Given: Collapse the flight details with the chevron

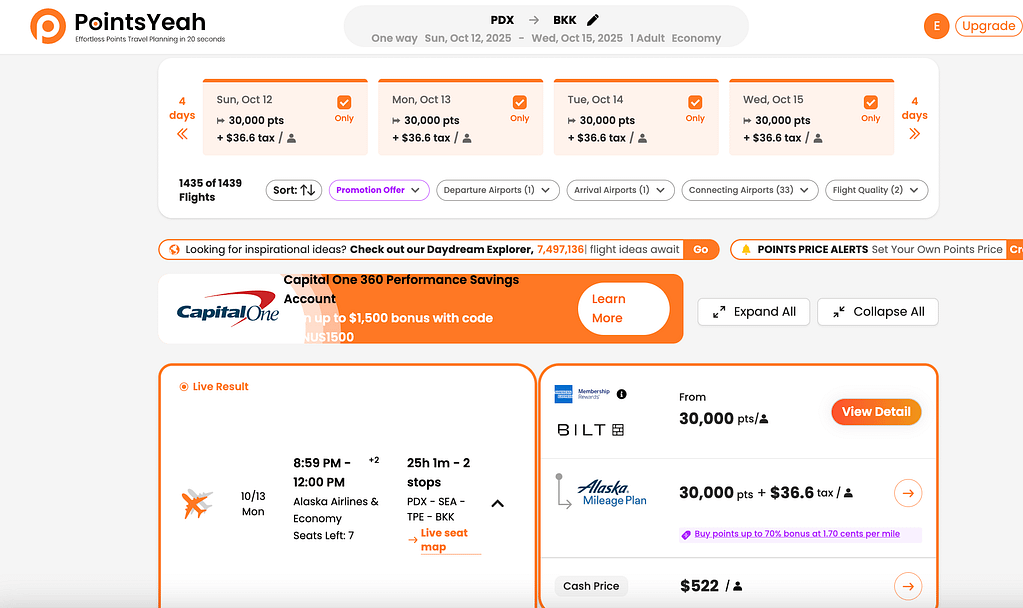Looking at the screenshot, I should [498, 503].
